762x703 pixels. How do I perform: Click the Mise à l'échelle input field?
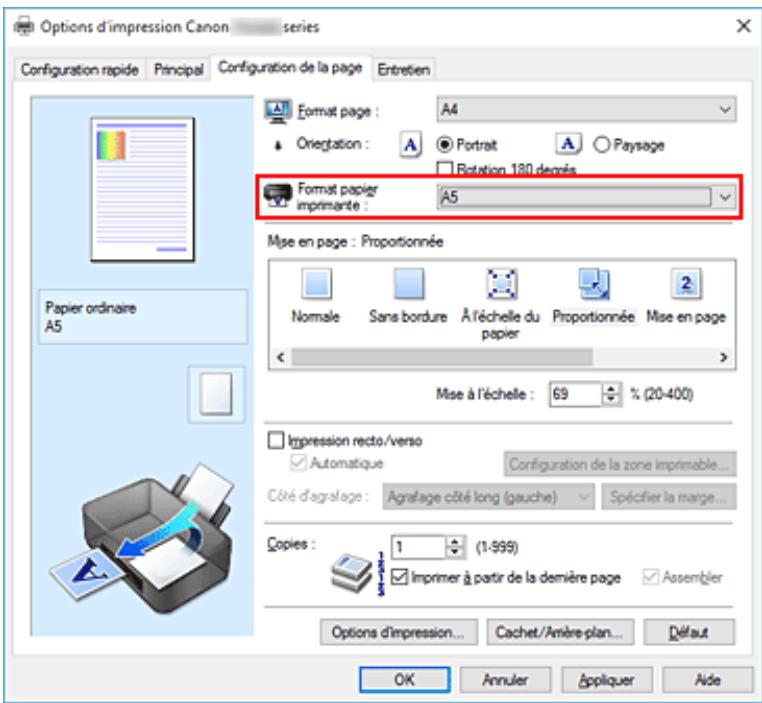pos(575,394)
